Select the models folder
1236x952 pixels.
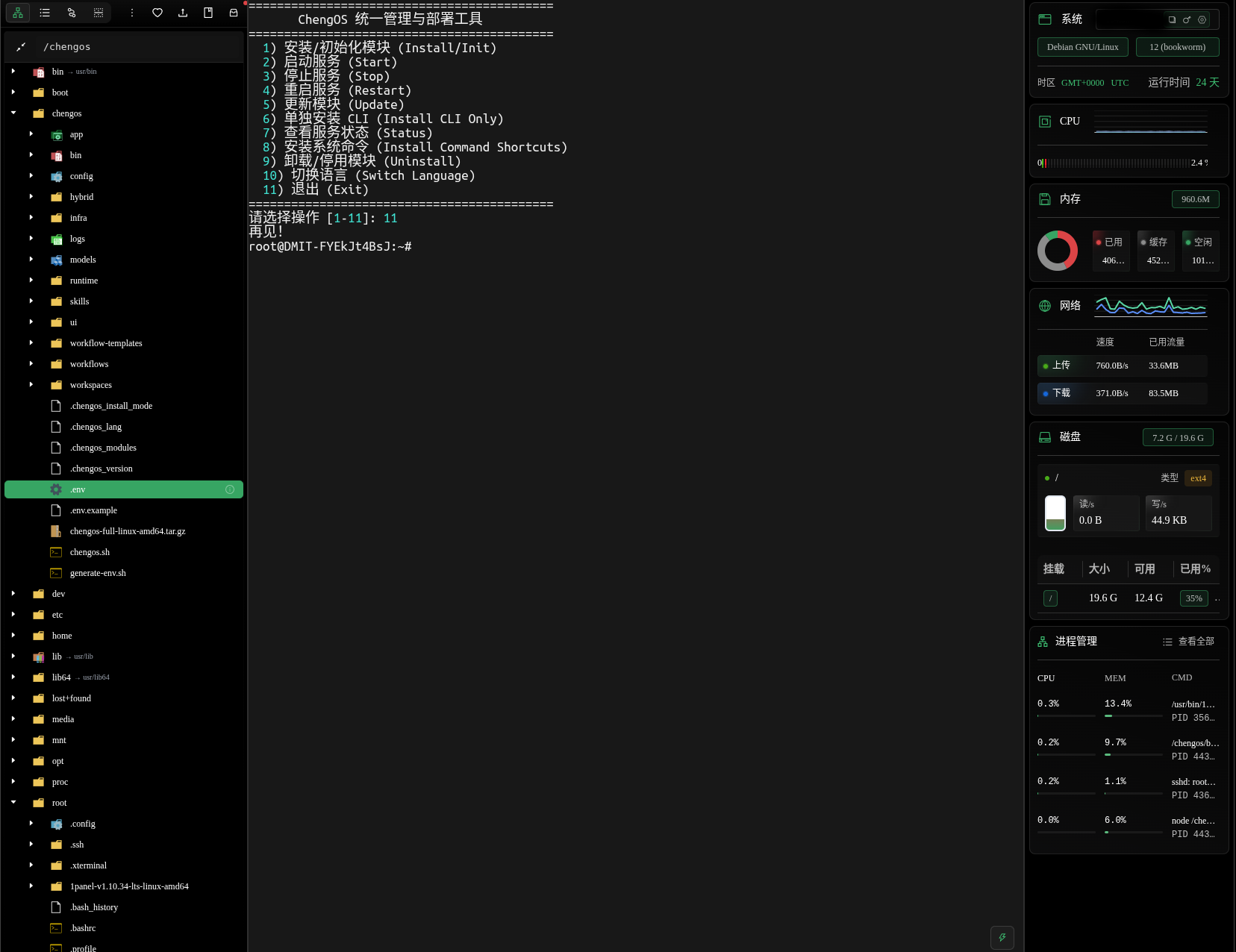pyautogui.click(x=124, y=260)
